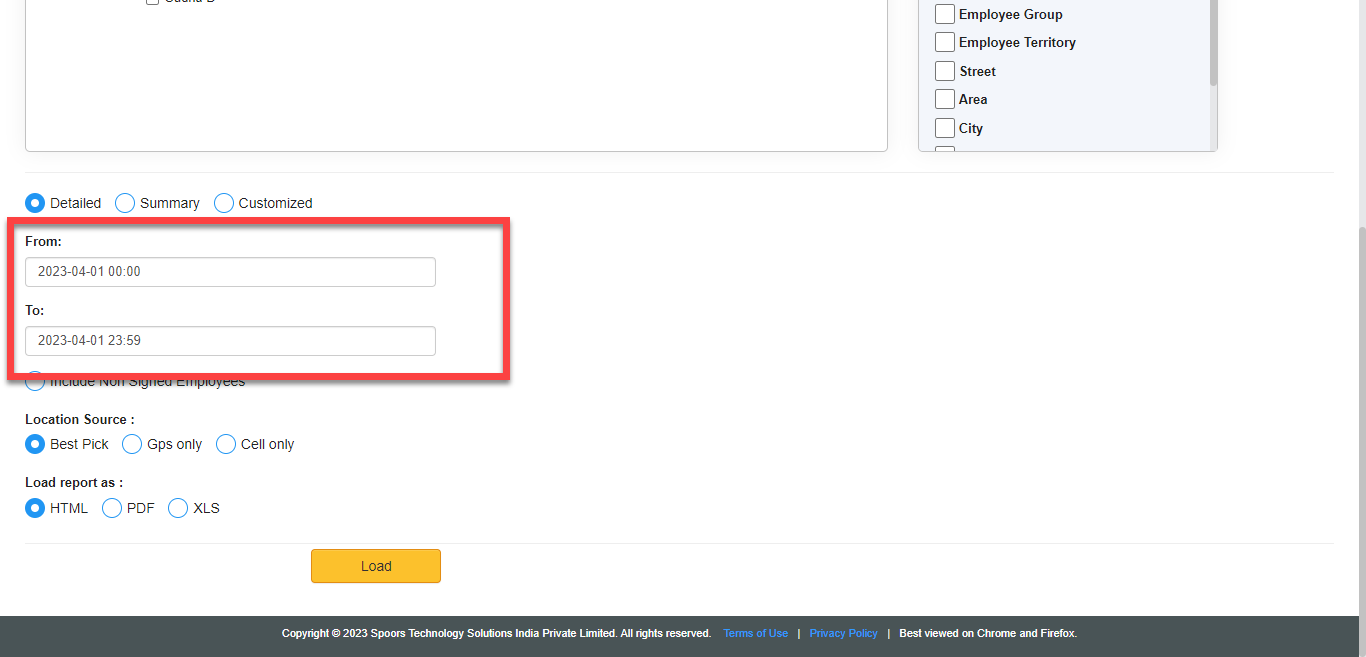The height and width of the screenshot is (657, 1366).
Task: Click the field list panel scrollbar
Action: pos(1213,45)
